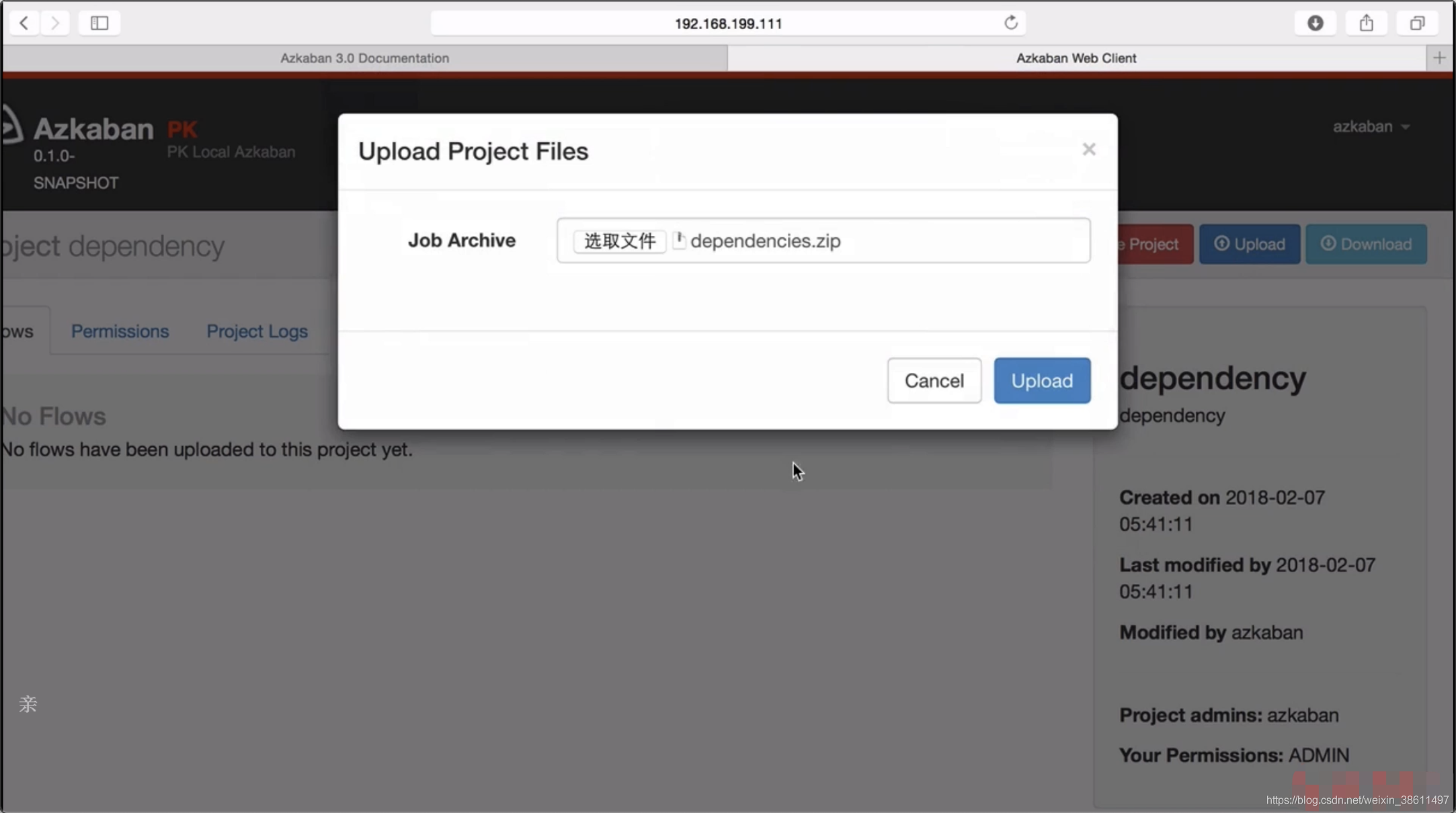
Task: Click the 'Upload Project Files' dialog title
Action: [473, 151]
